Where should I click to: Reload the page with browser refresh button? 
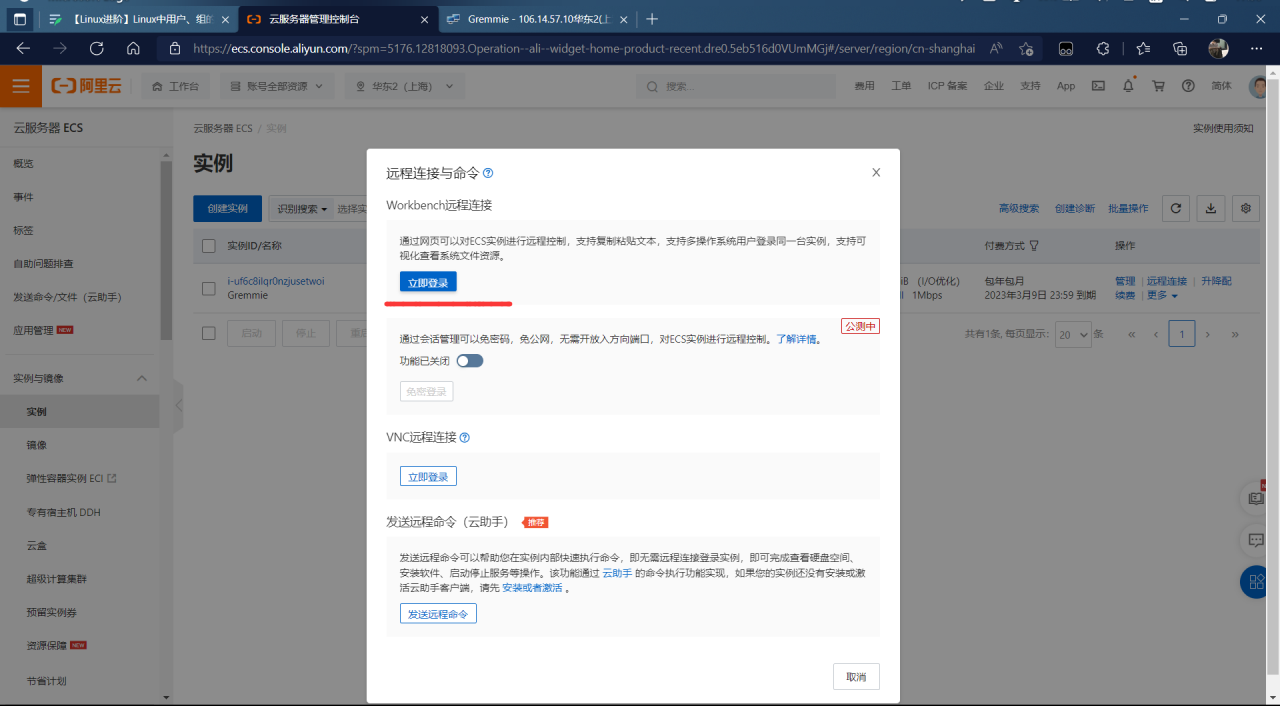[x=96, y=48]
